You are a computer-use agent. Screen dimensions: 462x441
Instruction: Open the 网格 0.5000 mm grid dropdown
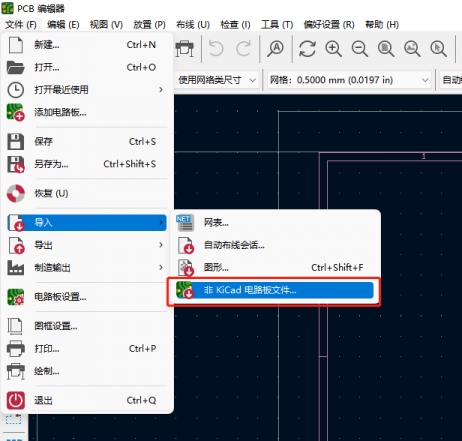coord(349,80)
